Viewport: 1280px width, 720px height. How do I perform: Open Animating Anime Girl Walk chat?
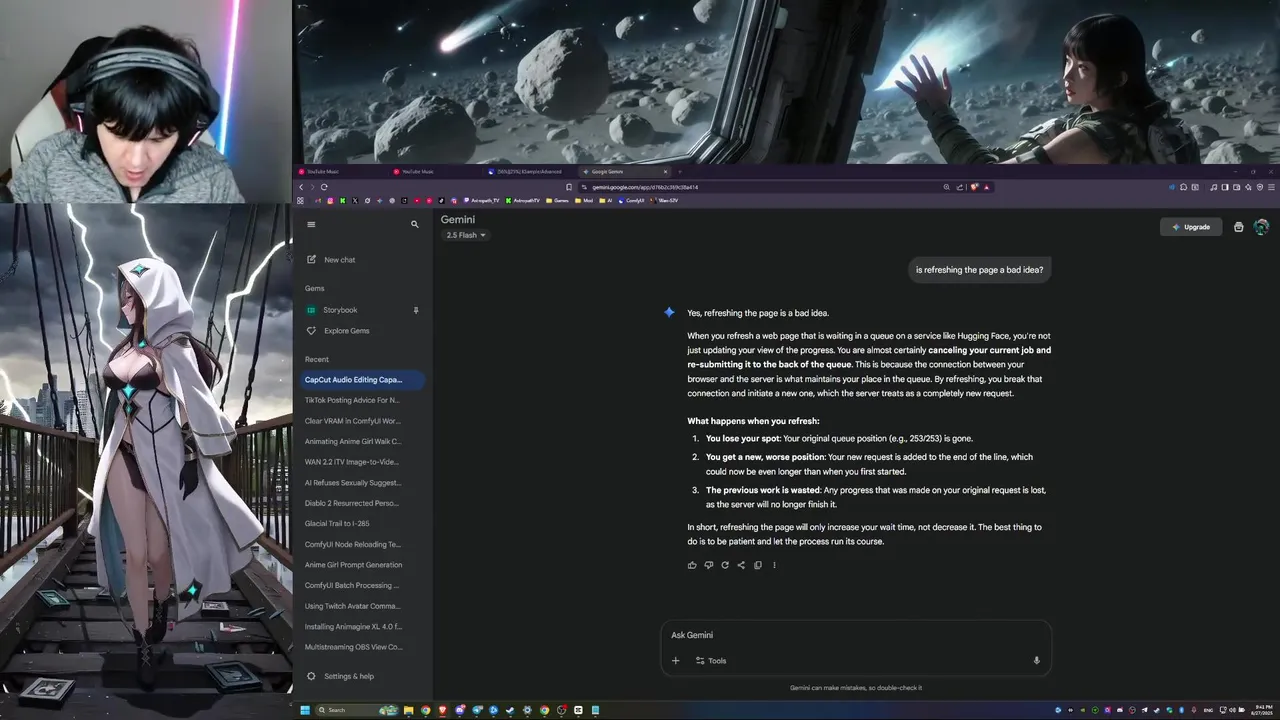point(352,441)
